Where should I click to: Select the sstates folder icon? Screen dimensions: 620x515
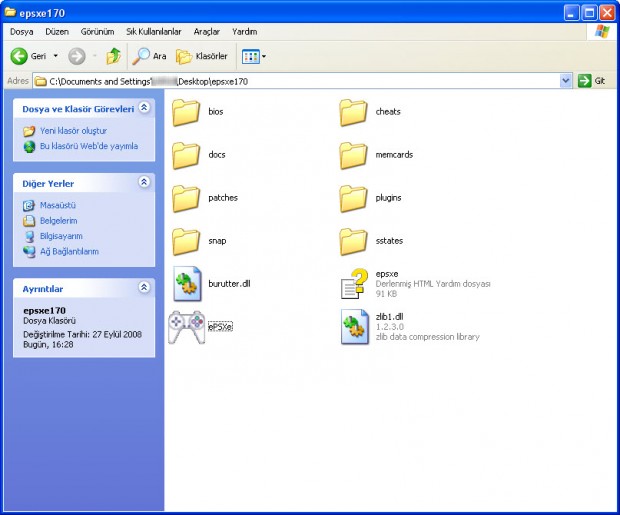[353, 242]
